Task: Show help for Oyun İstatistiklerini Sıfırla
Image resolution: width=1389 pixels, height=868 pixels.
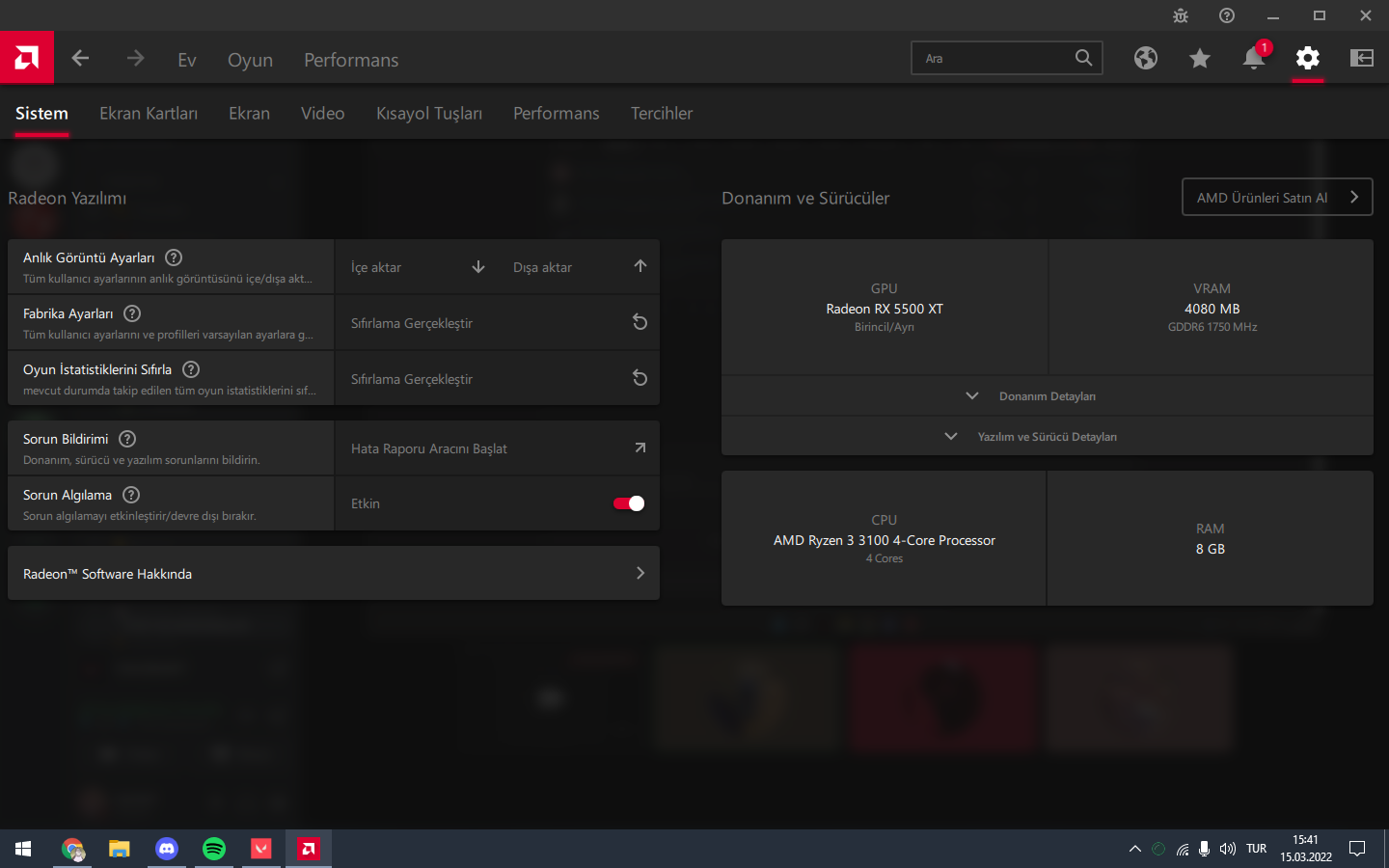Action: (x=191, y=369)
